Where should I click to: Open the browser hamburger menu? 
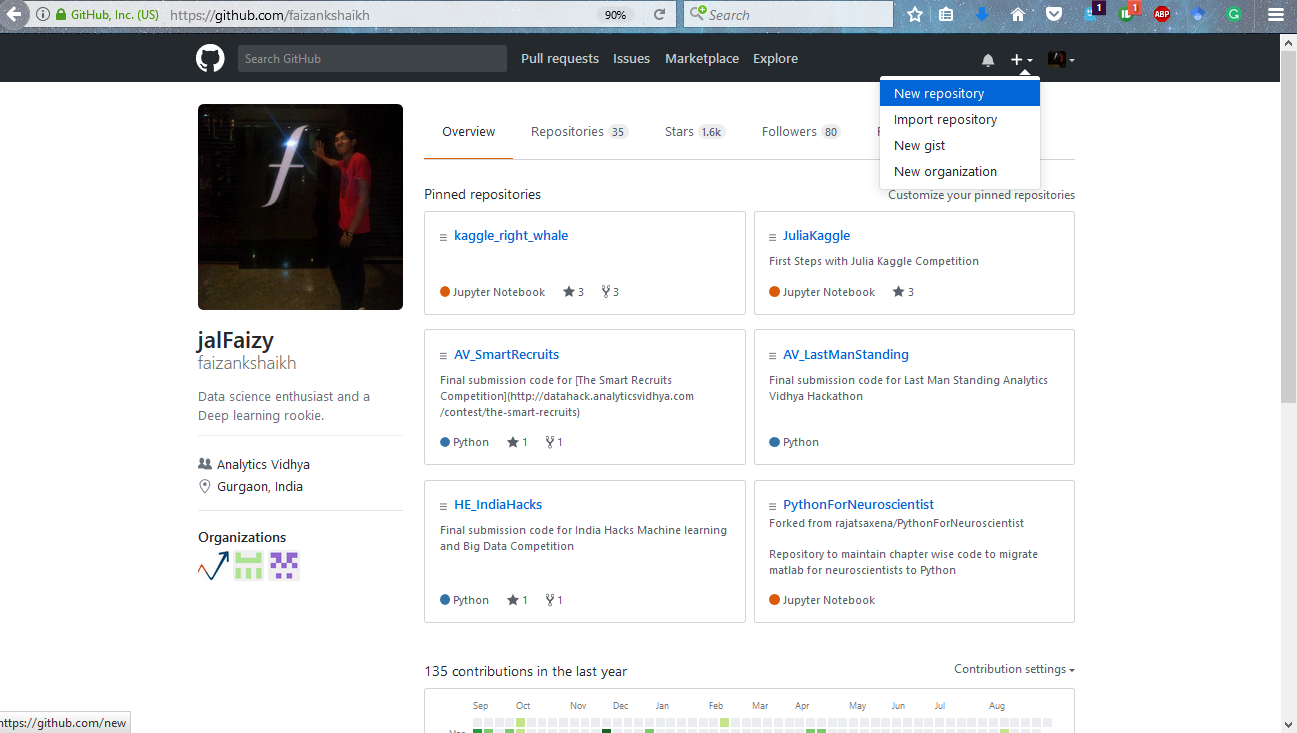coord(1275,15)
